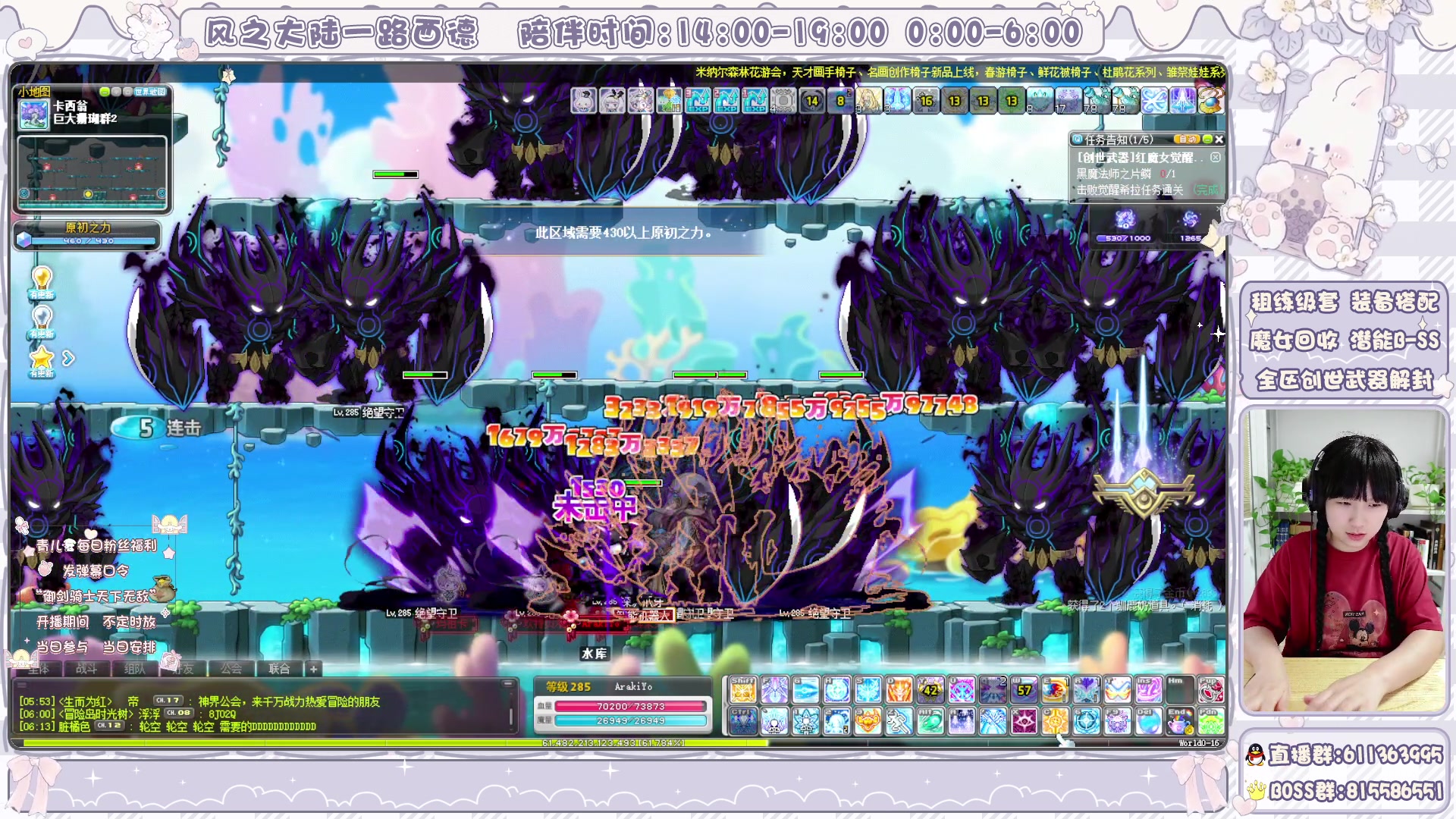Click the End teapot item slot

[1178, 721]
